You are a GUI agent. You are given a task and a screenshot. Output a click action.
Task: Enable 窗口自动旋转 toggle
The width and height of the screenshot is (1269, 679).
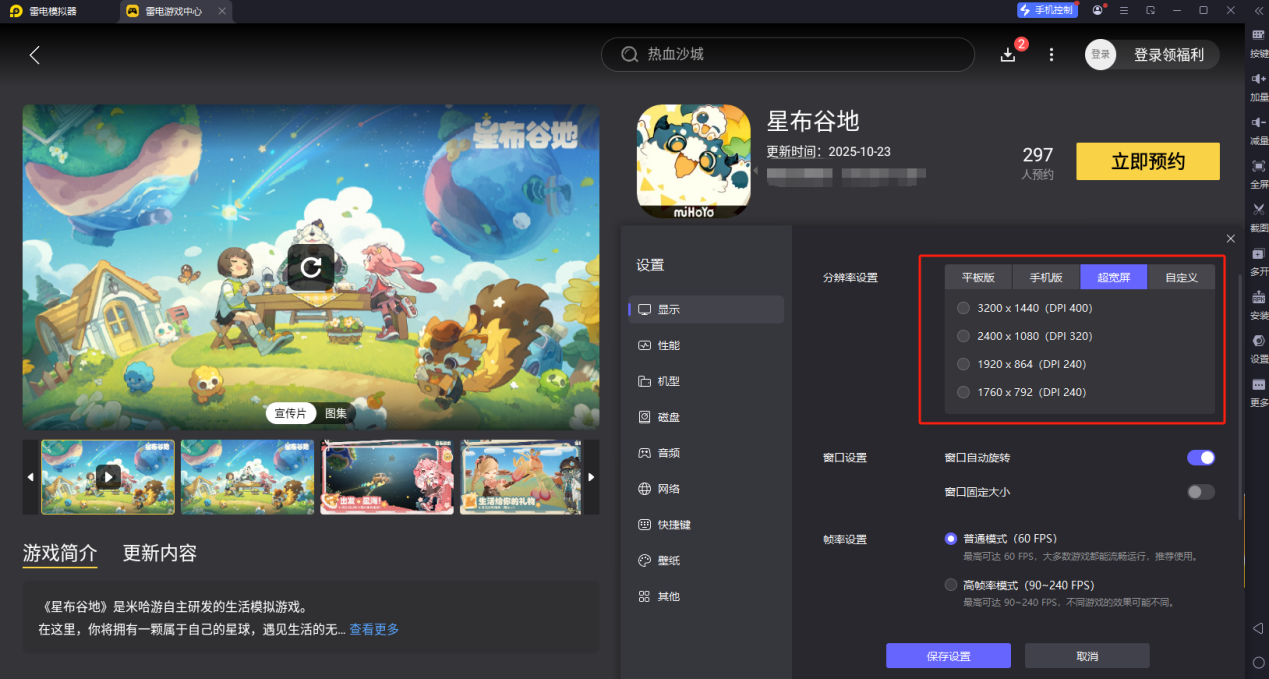1199,457
